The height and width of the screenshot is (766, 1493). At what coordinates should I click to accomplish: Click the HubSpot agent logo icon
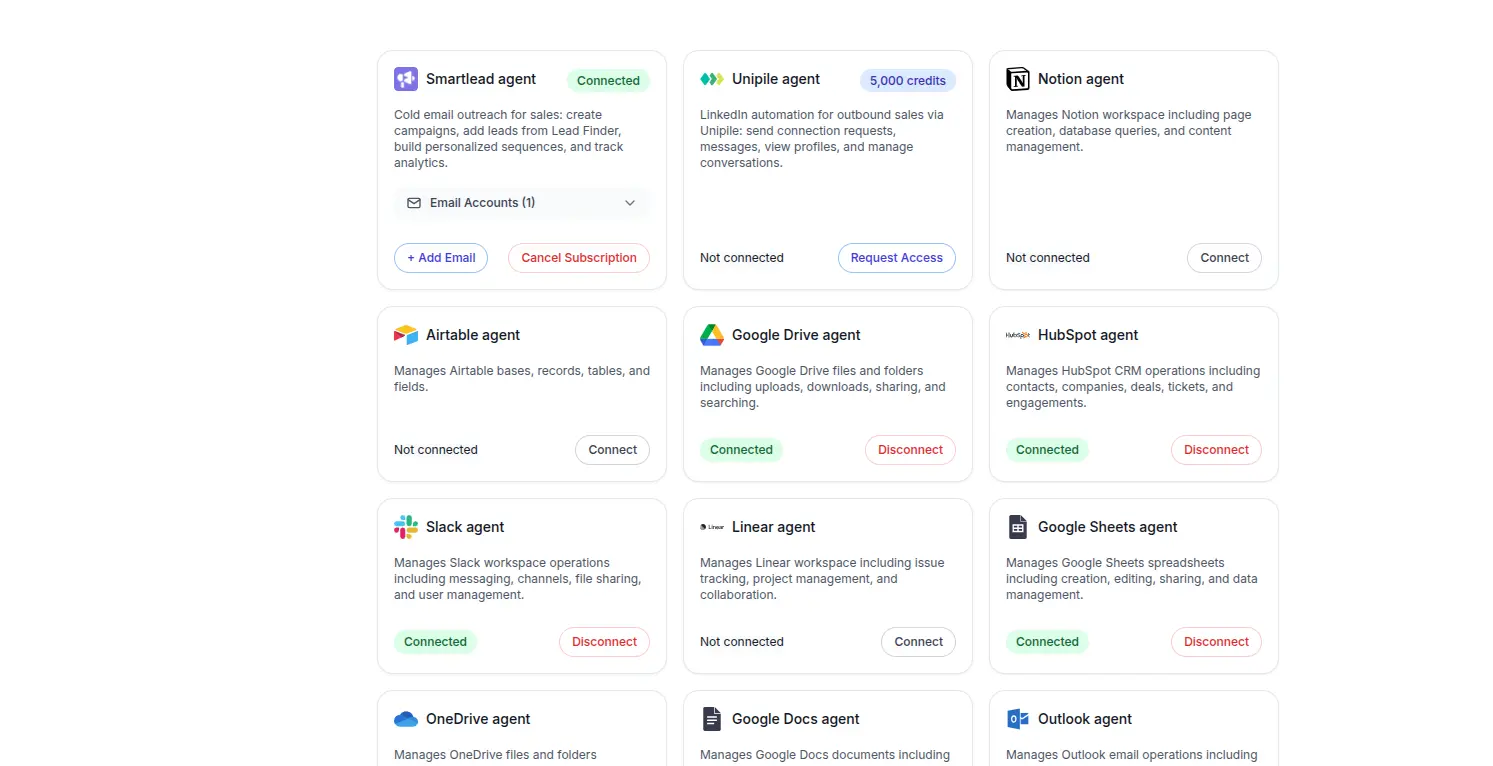coord(1017,335)
